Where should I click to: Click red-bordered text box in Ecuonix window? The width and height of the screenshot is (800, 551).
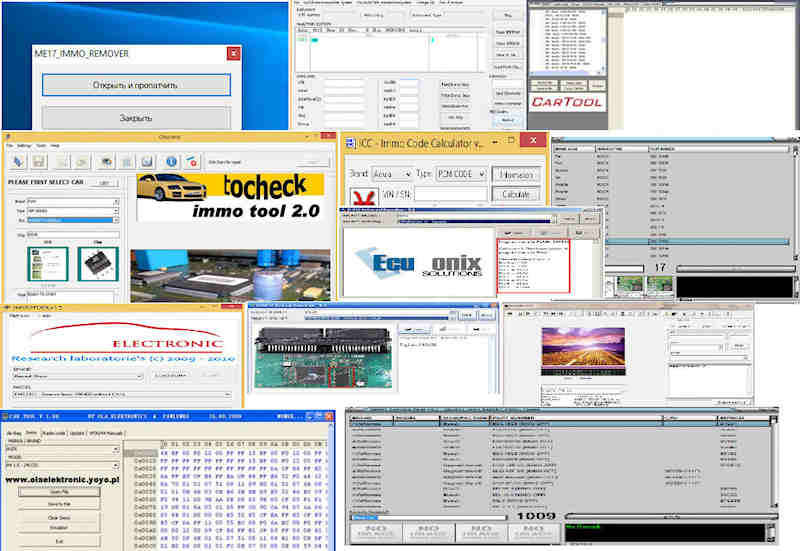(x=533, y=266)
